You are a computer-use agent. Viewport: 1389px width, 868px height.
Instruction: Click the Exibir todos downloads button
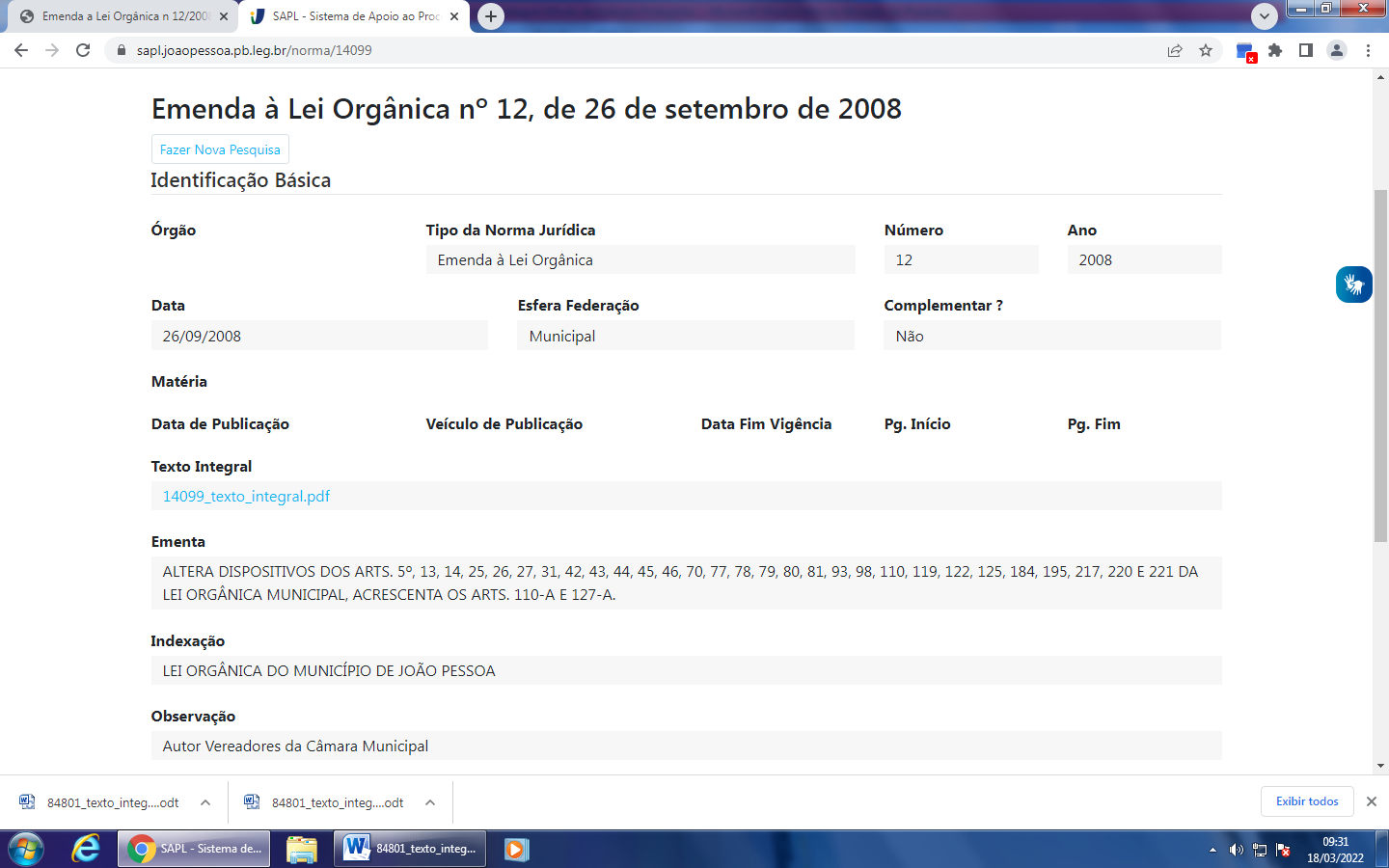coord(1307,801)
